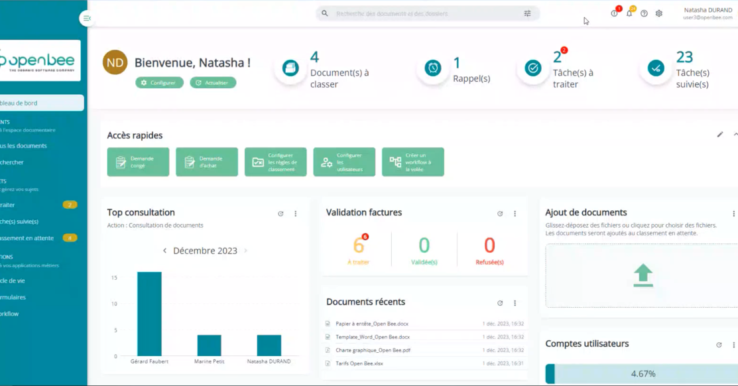Click the Natasha DURAND bar in chart
The width and height of the screenshot is (738, 386).
click(269, 346)
